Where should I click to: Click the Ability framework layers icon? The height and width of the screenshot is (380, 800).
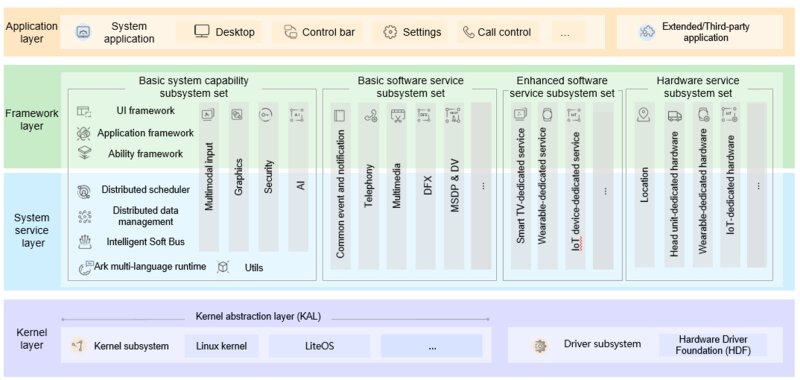pos(84,153)
